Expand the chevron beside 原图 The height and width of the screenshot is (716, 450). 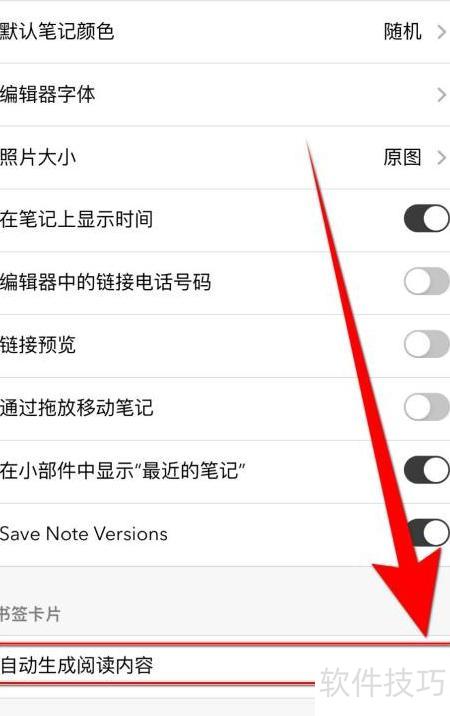441,158
